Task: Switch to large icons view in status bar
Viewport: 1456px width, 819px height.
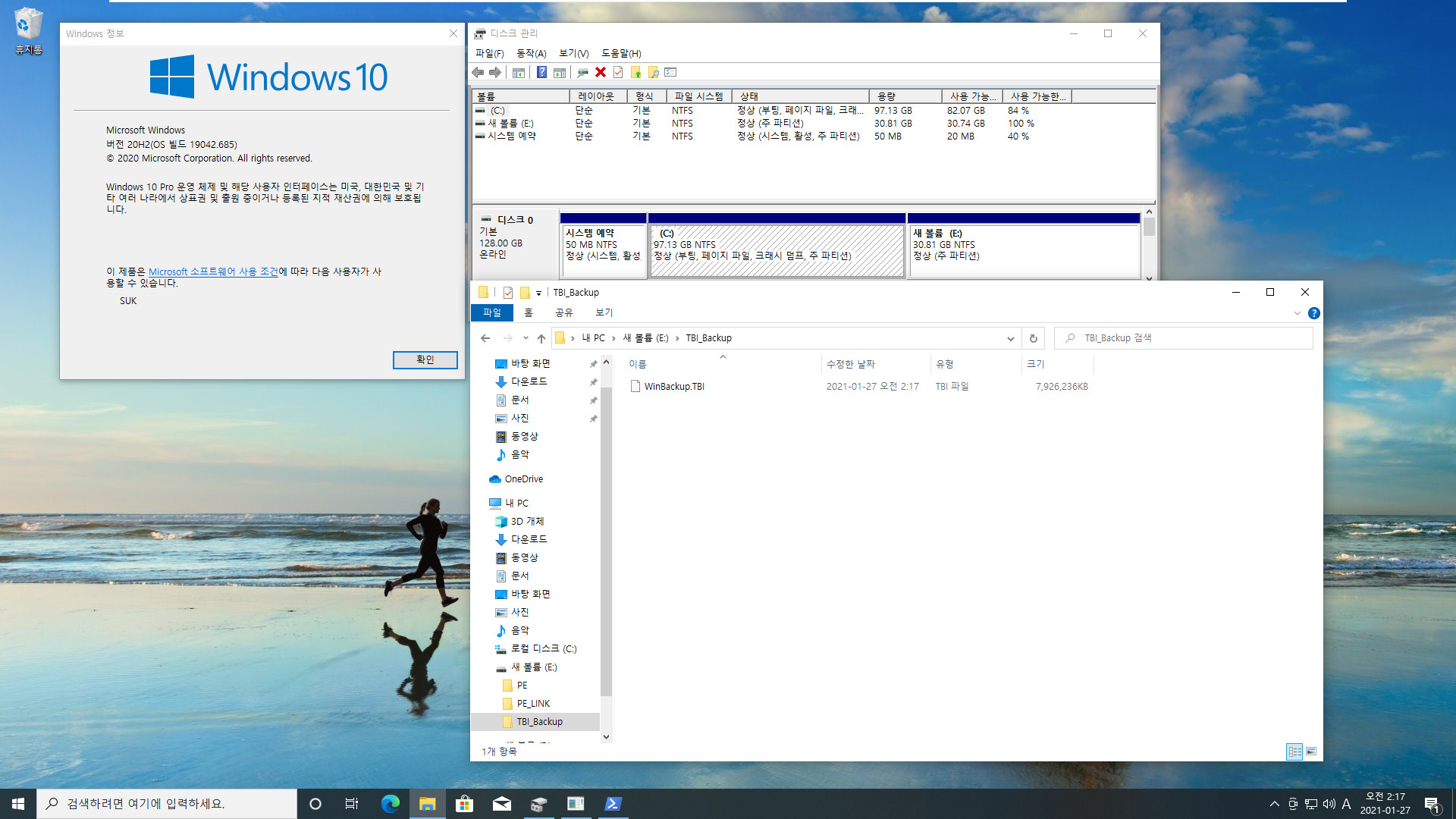Action: coord(1311,752)
